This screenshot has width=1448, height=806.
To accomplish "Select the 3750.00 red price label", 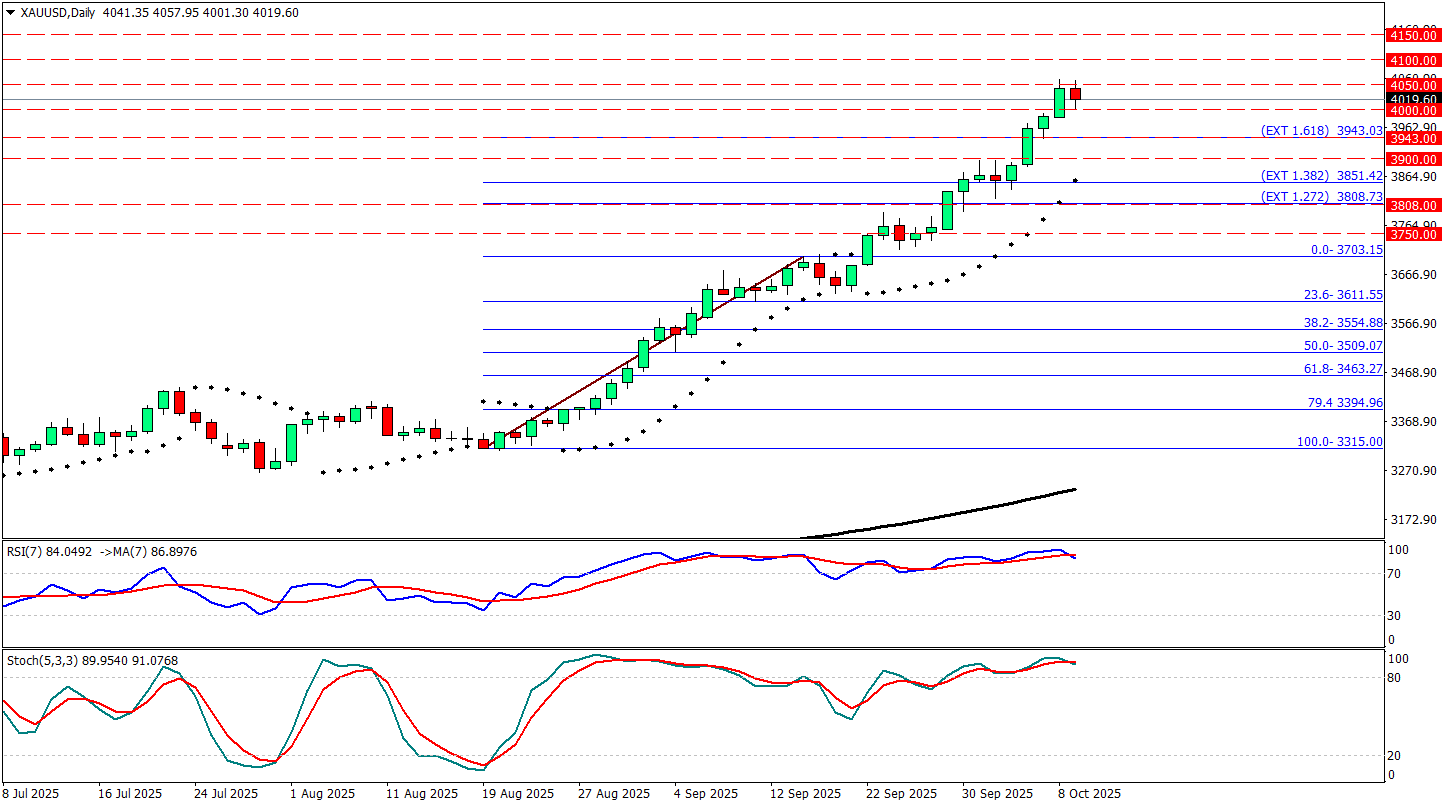I will pos(1413,234).
